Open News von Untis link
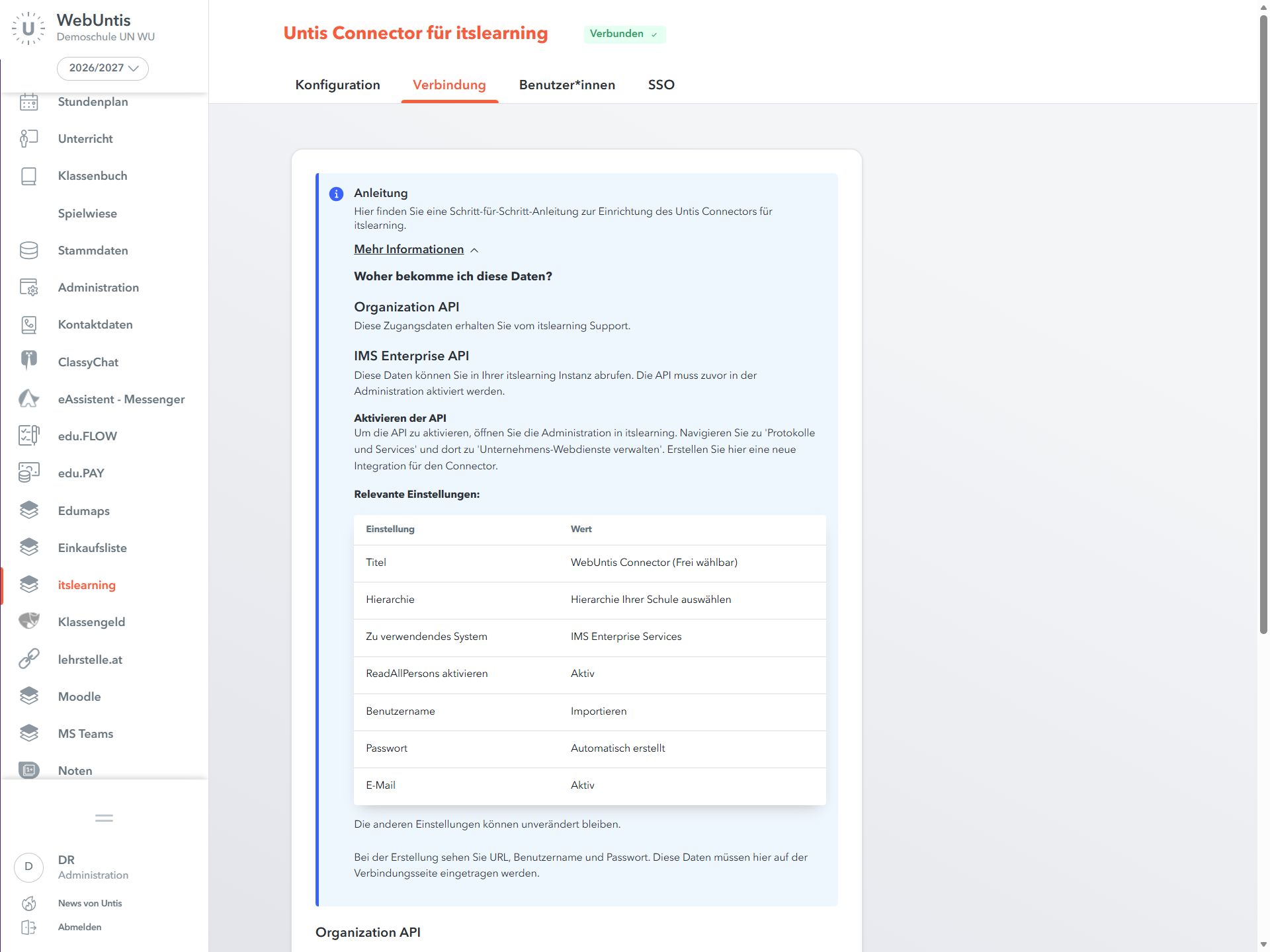 [x=90, y=903]
